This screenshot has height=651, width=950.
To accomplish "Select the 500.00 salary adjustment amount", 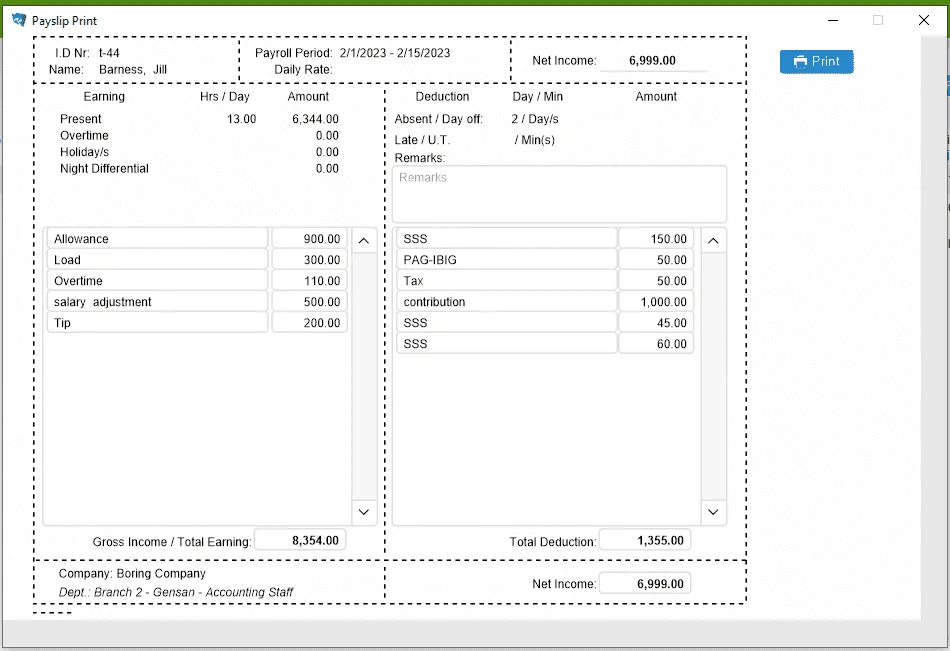I will (x=310, y=302).
